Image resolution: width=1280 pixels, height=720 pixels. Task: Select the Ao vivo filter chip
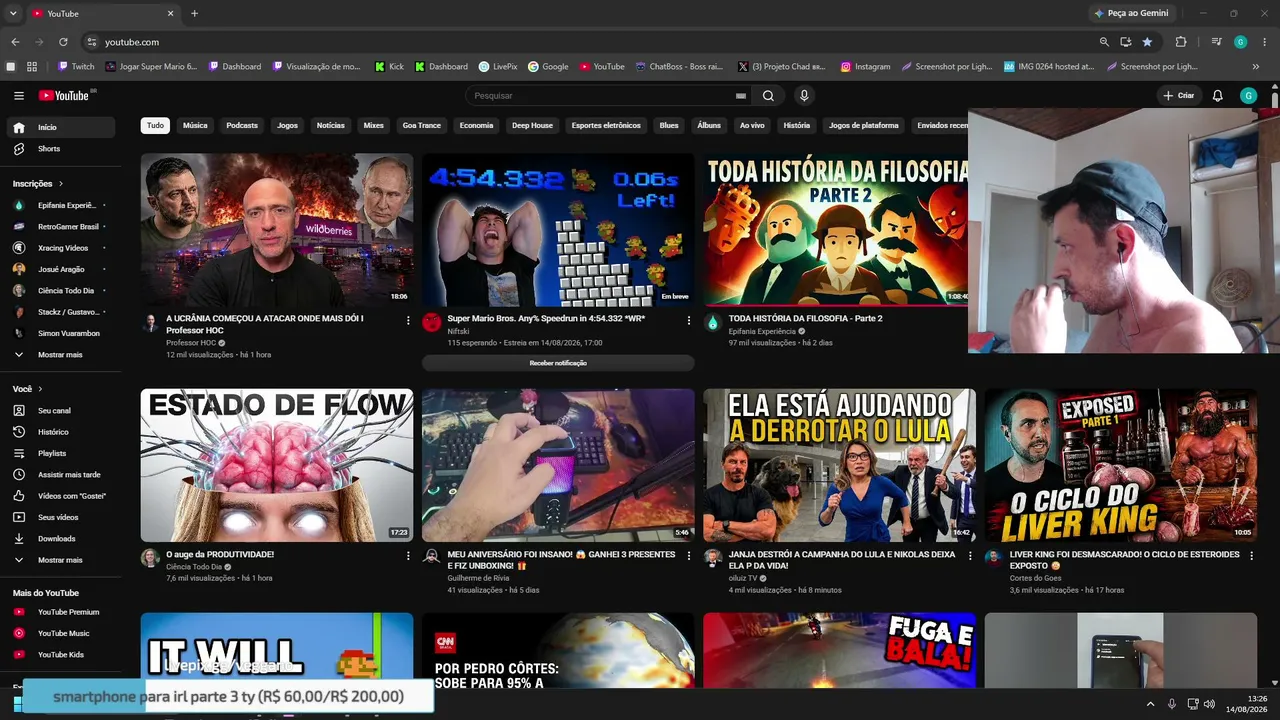(752, 126)
